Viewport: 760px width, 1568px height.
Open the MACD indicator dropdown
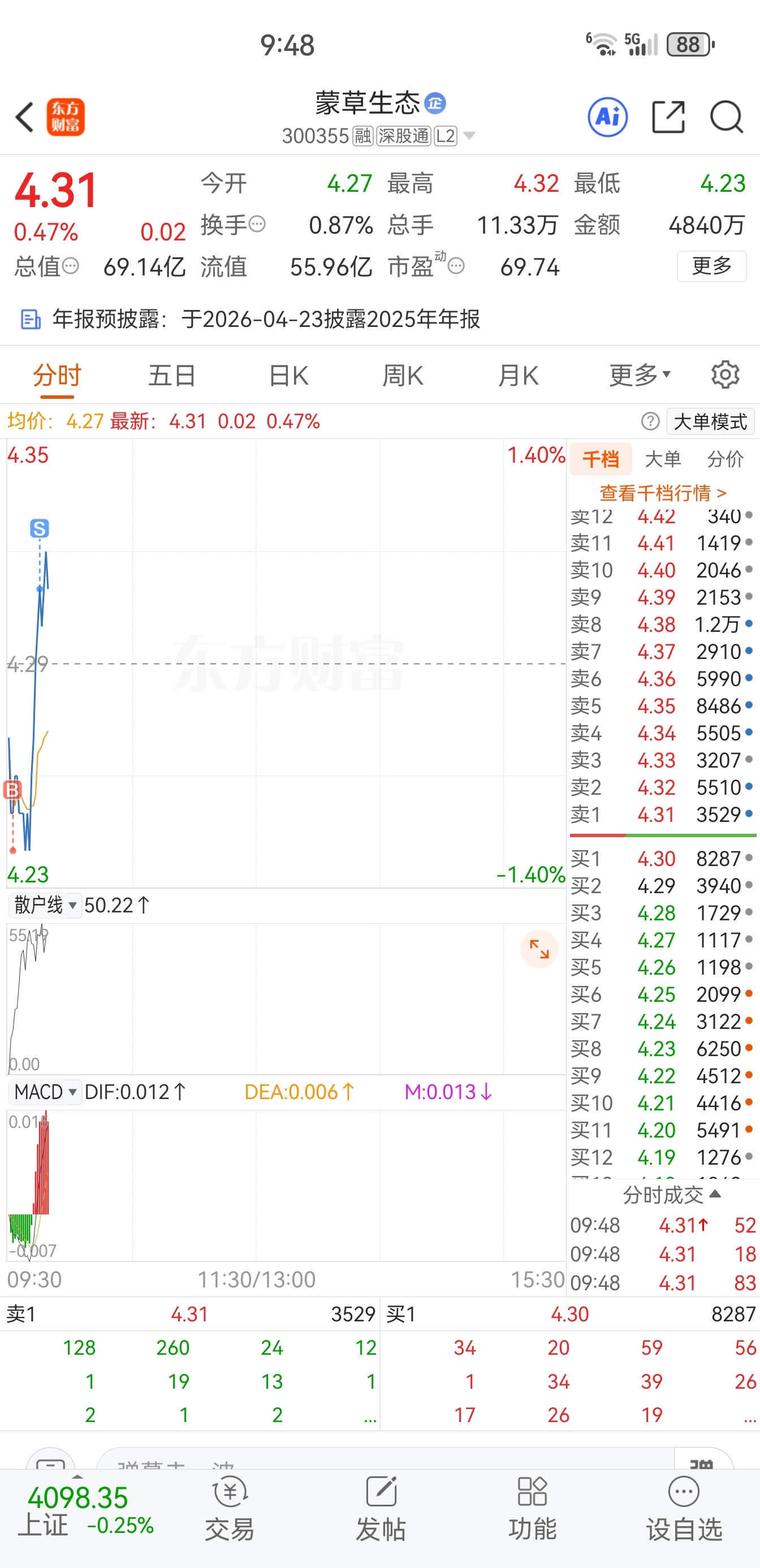point(45,1092)
